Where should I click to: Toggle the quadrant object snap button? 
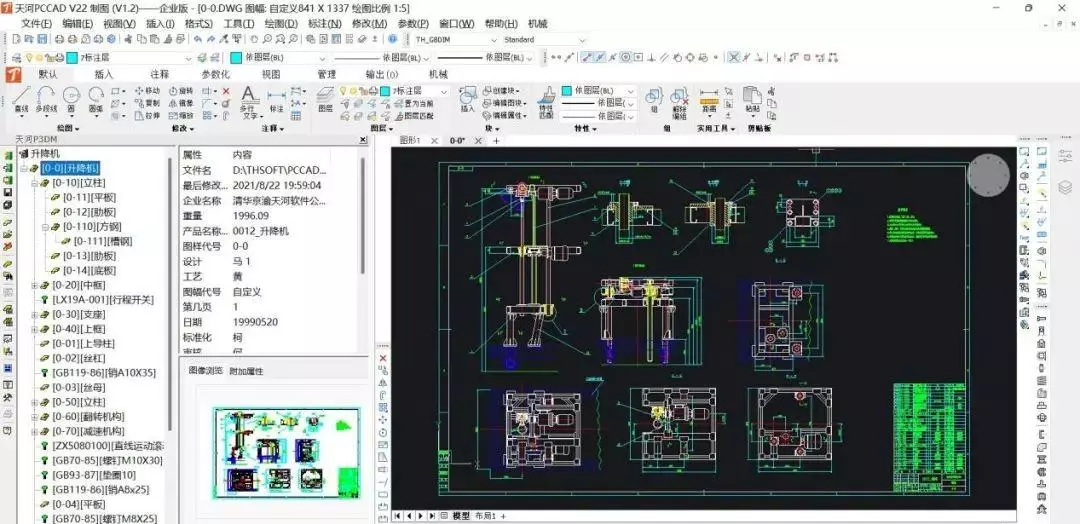(x=690, y=57)
